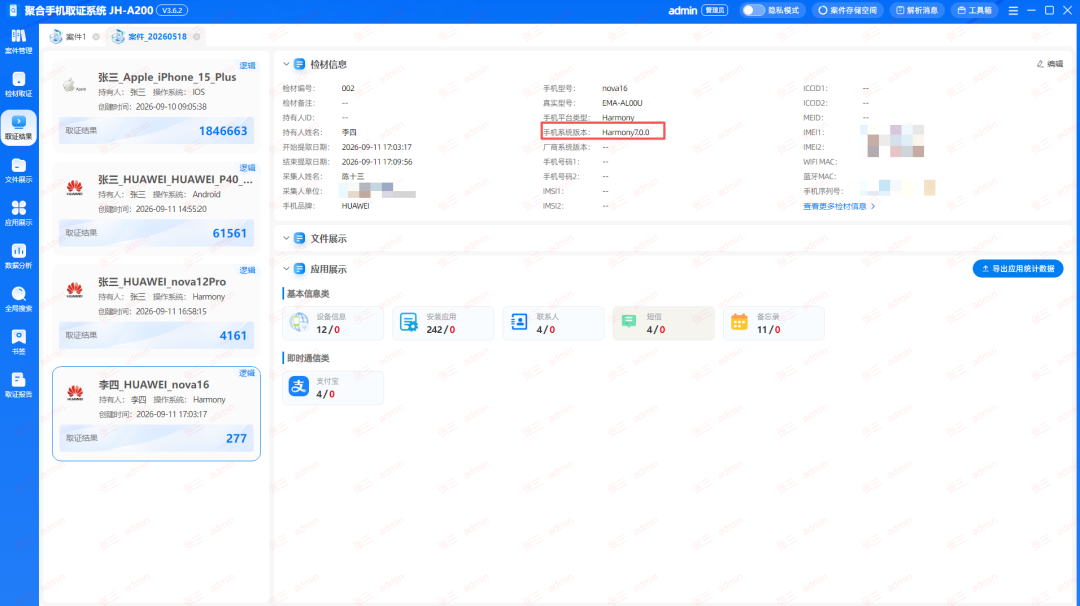Close the 案件_20260518 tab
This screenshot has height=606, width=1080.
coord(197,36)
